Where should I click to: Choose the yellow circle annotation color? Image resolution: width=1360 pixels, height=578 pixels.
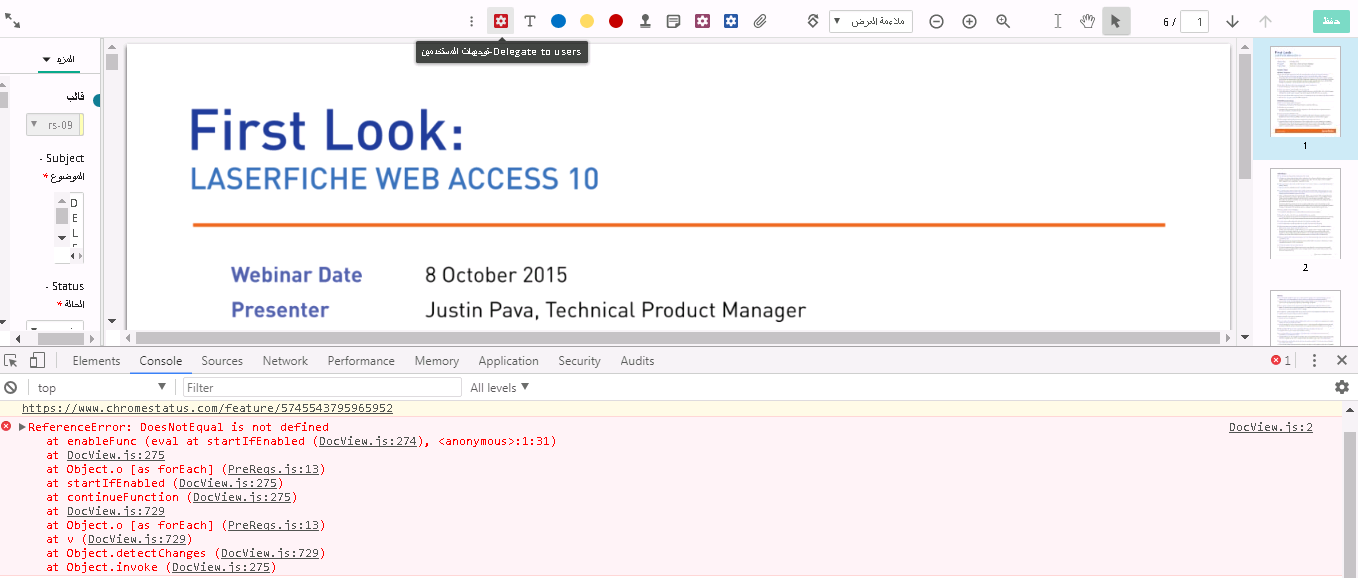click(587, 21)
